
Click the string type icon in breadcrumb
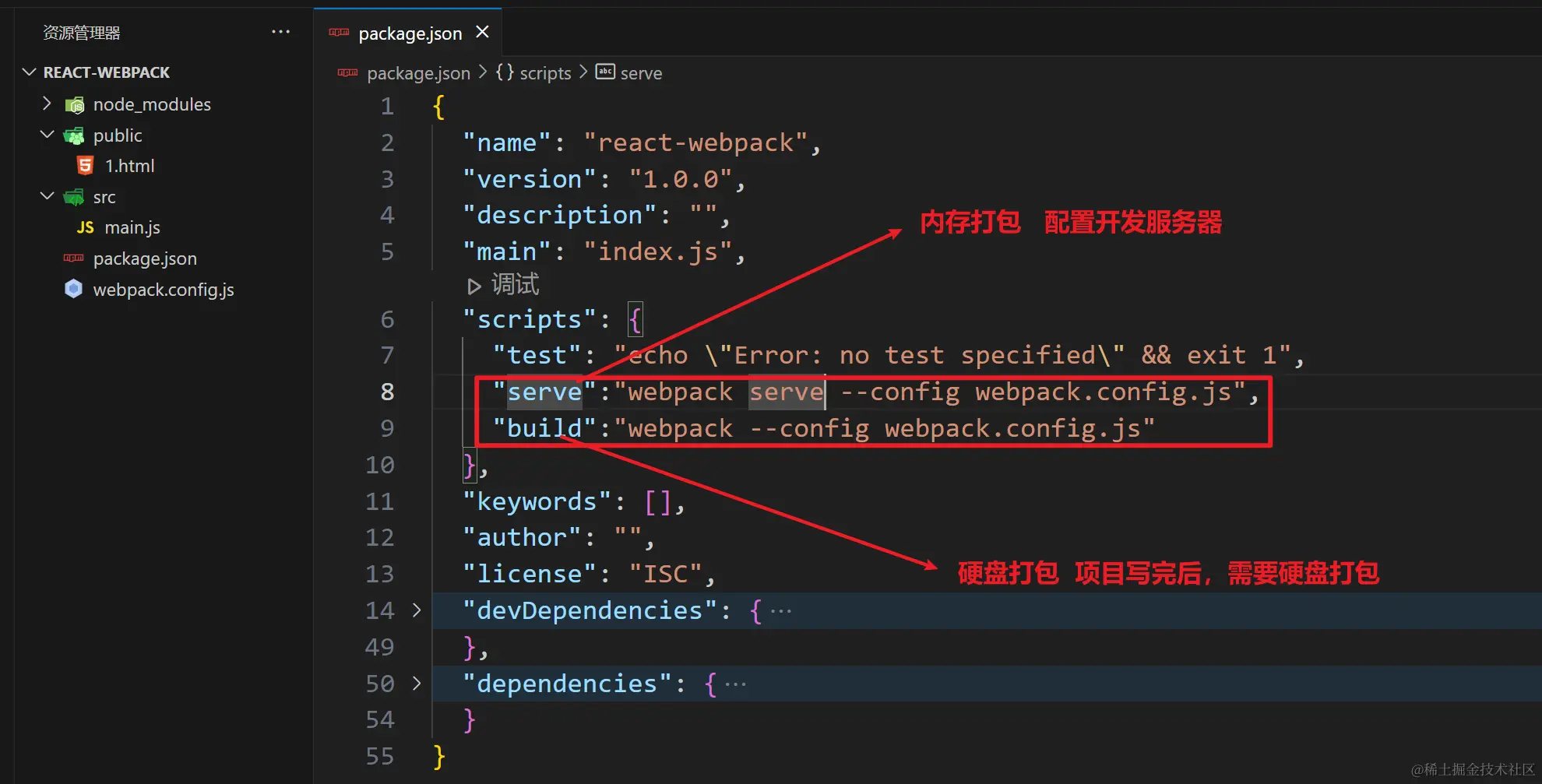[605, 72]
